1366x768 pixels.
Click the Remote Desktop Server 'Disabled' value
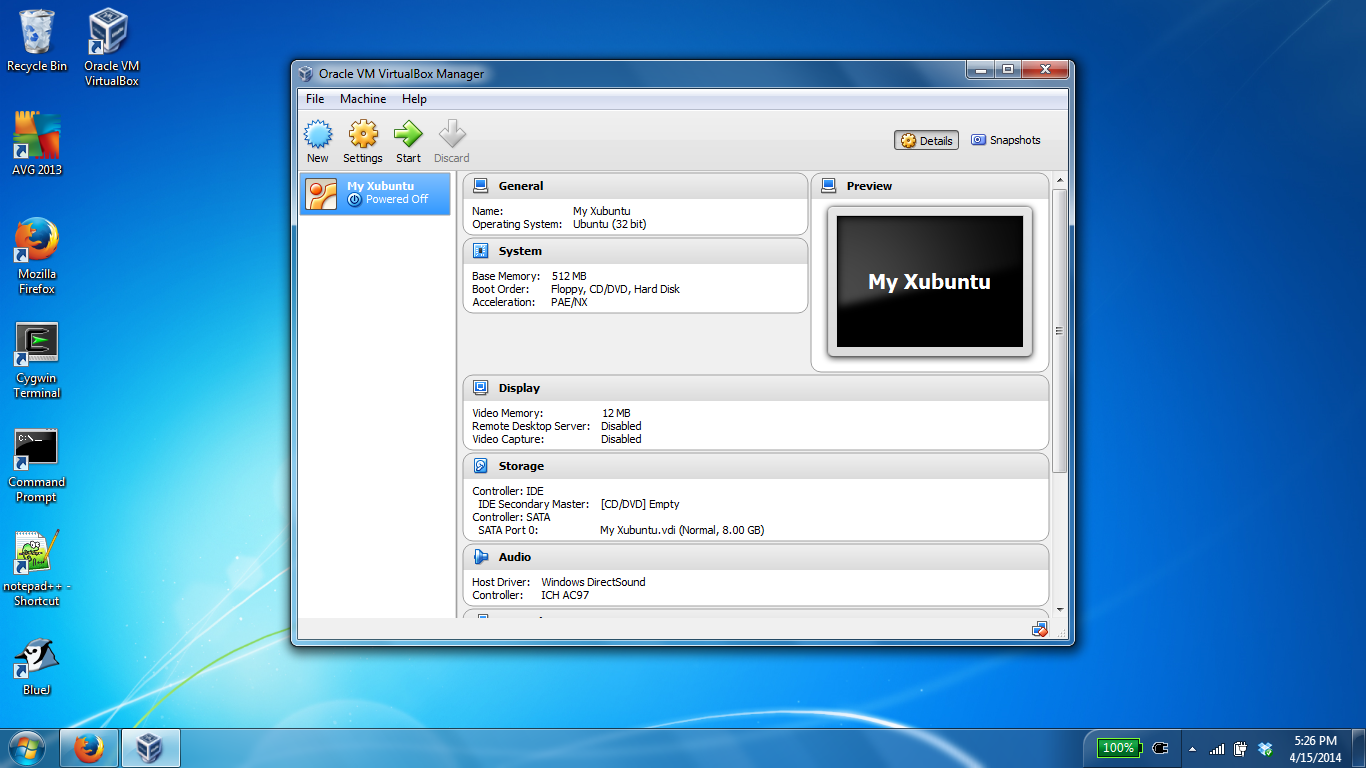coord(621,426)
